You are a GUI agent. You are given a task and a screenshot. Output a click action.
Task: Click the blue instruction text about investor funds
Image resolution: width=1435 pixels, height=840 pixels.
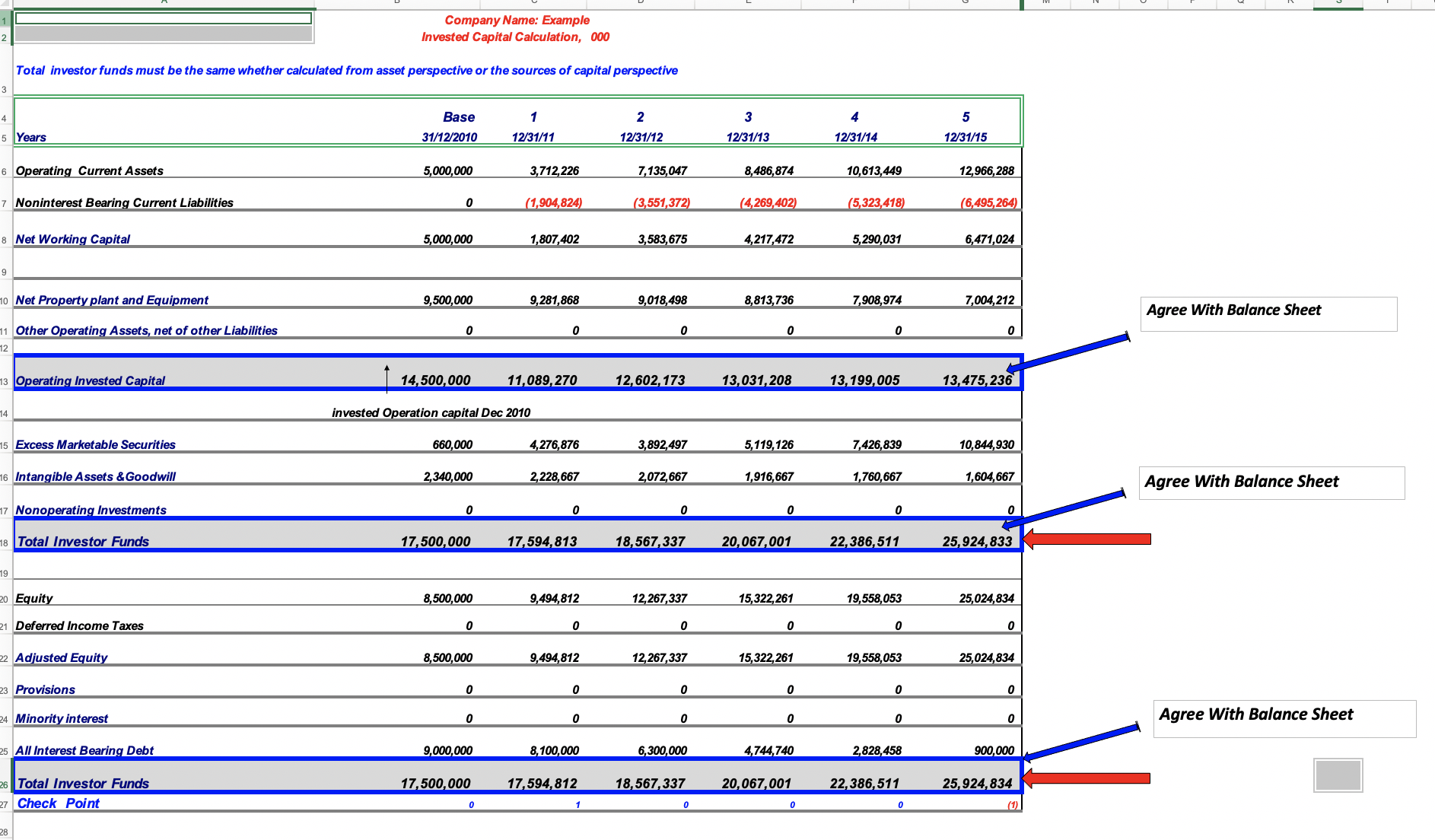click(346, 70)
